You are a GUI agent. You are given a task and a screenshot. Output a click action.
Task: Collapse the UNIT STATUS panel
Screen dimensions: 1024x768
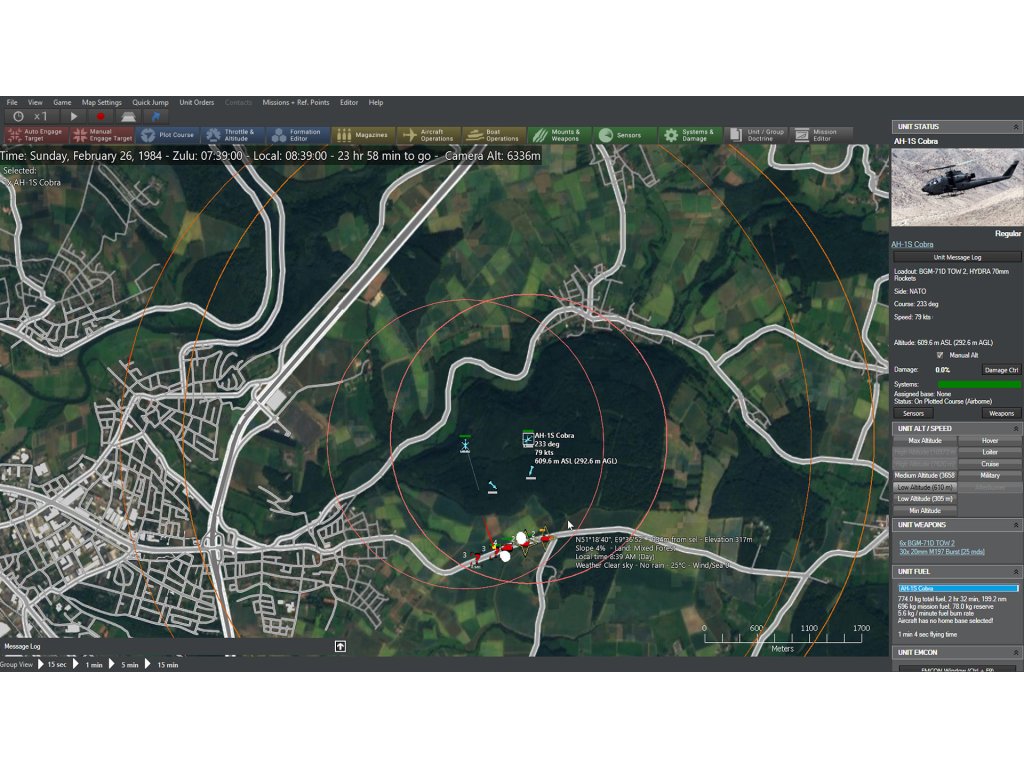pos(1016,127)
